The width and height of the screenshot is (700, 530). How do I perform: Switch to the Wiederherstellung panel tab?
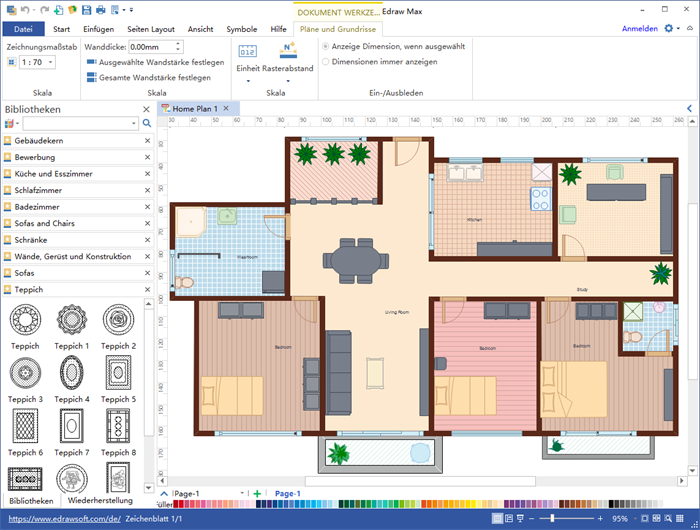point(99,500)
